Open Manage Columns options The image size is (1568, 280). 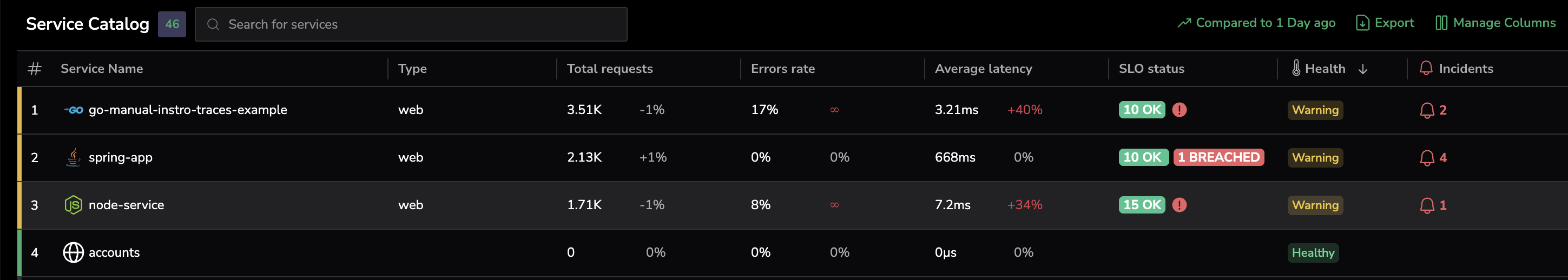tap(1495, 23)
